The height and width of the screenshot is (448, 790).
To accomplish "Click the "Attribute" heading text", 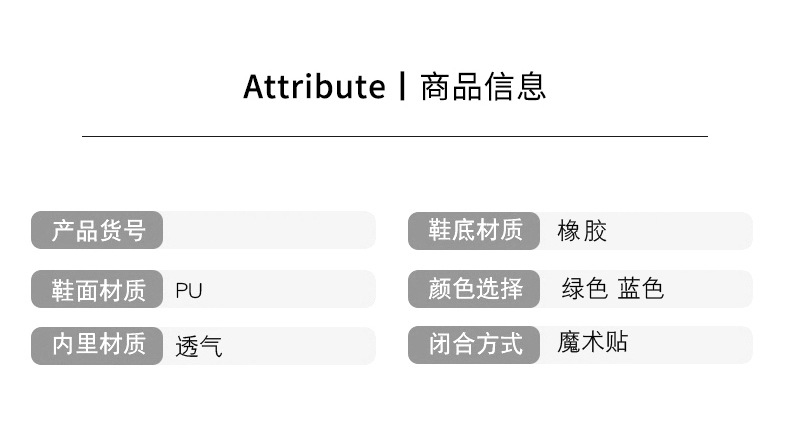I will (314, 87).
